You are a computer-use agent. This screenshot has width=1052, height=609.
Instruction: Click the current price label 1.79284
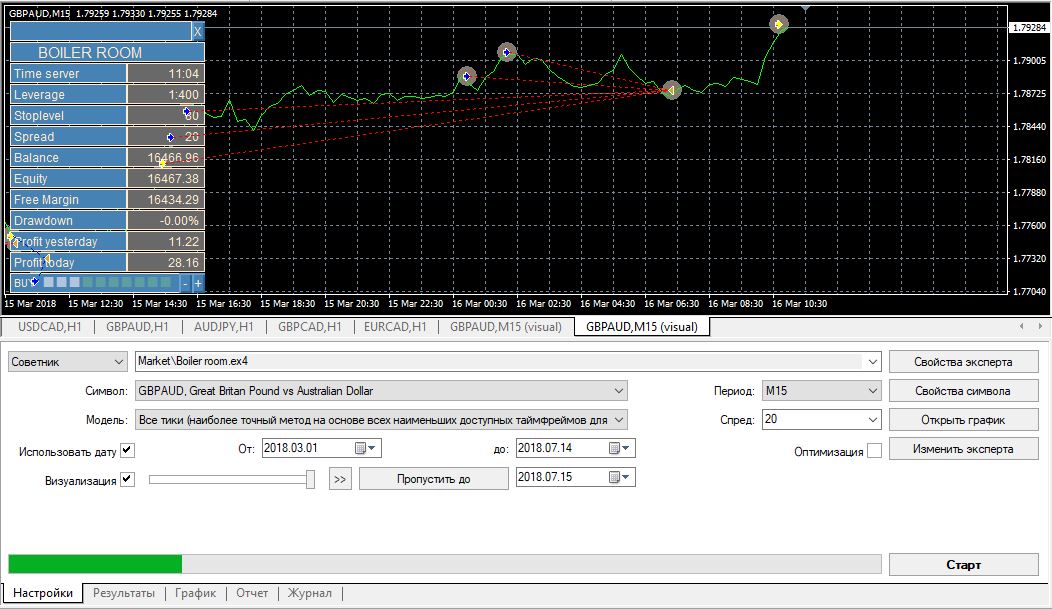(x=1029, y=27)
